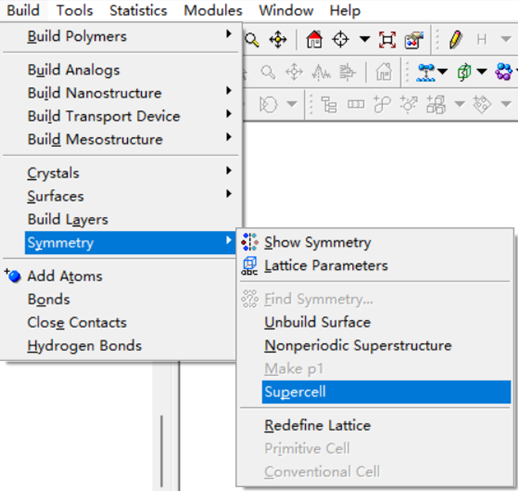Image resolution: width=518 pixels, height=491 pixels.
Task: Select Nonperiodic Superstructure in the submenu
Action: (375, 345)
